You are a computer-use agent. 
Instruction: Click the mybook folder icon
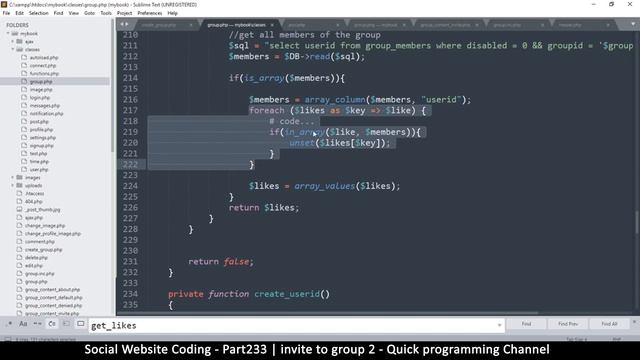coord(15,33)
